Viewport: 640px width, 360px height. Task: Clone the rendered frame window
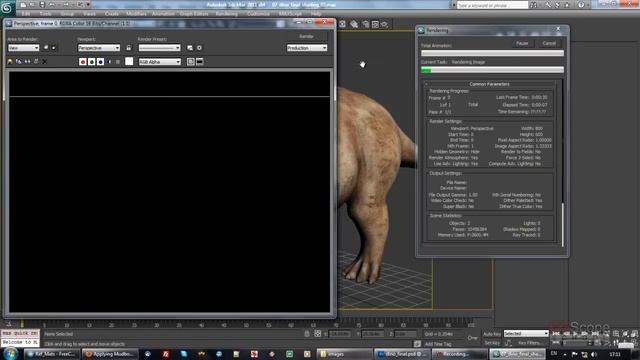27,62
